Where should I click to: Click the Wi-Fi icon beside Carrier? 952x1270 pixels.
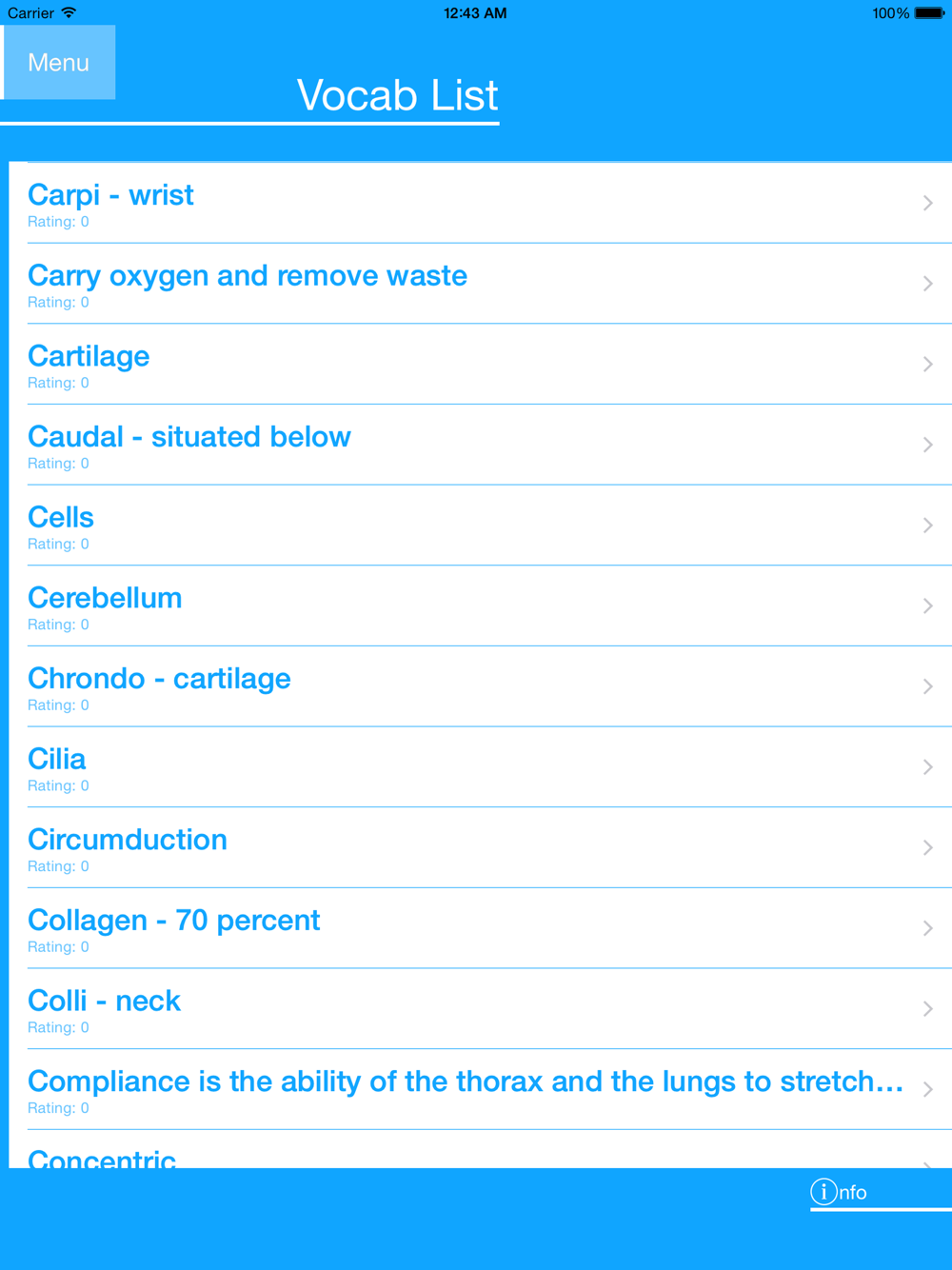69,13
